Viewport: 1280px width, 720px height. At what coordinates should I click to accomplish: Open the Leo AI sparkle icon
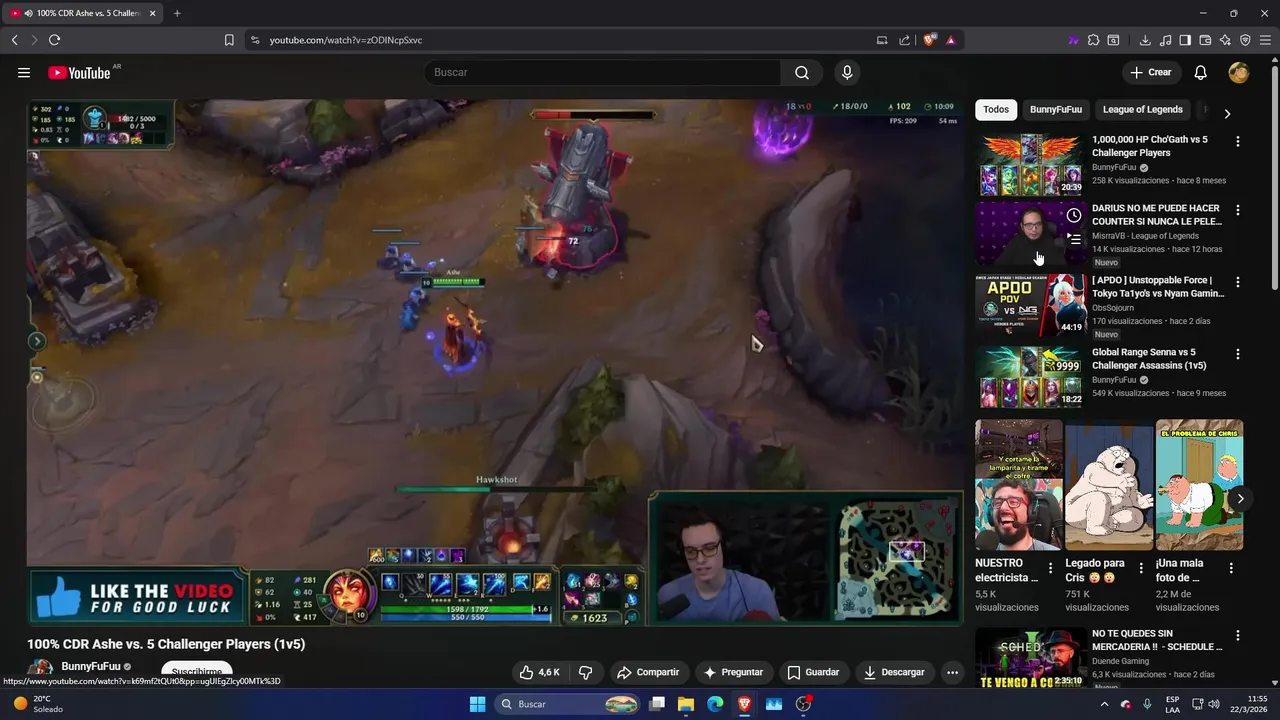pos(1225,40)
